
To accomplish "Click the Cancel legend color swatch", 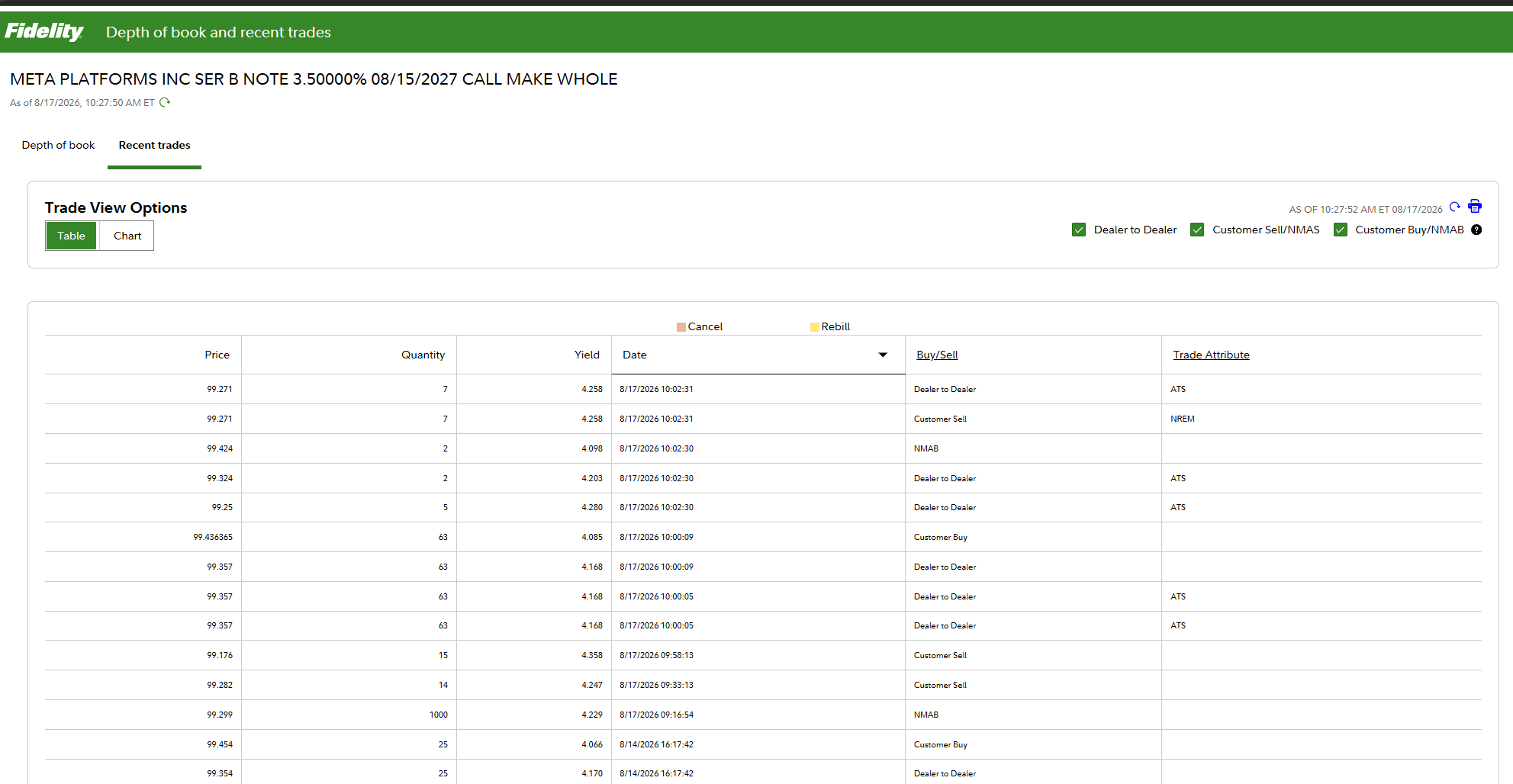I will tap(681, 327).
